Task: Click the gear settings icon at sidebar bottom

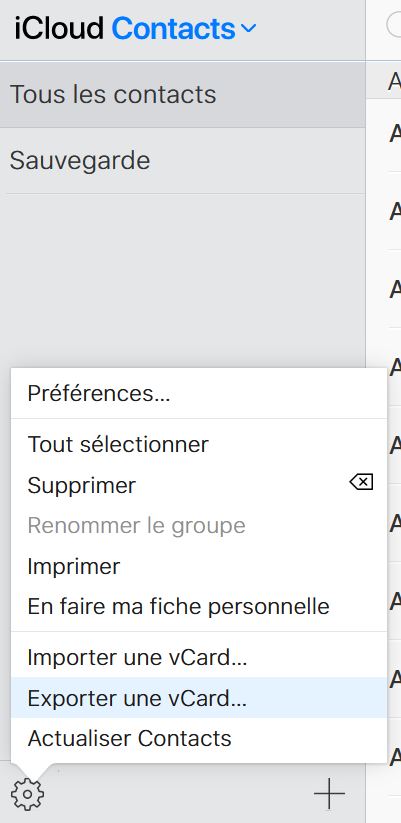Action: [x=27, y=794]
